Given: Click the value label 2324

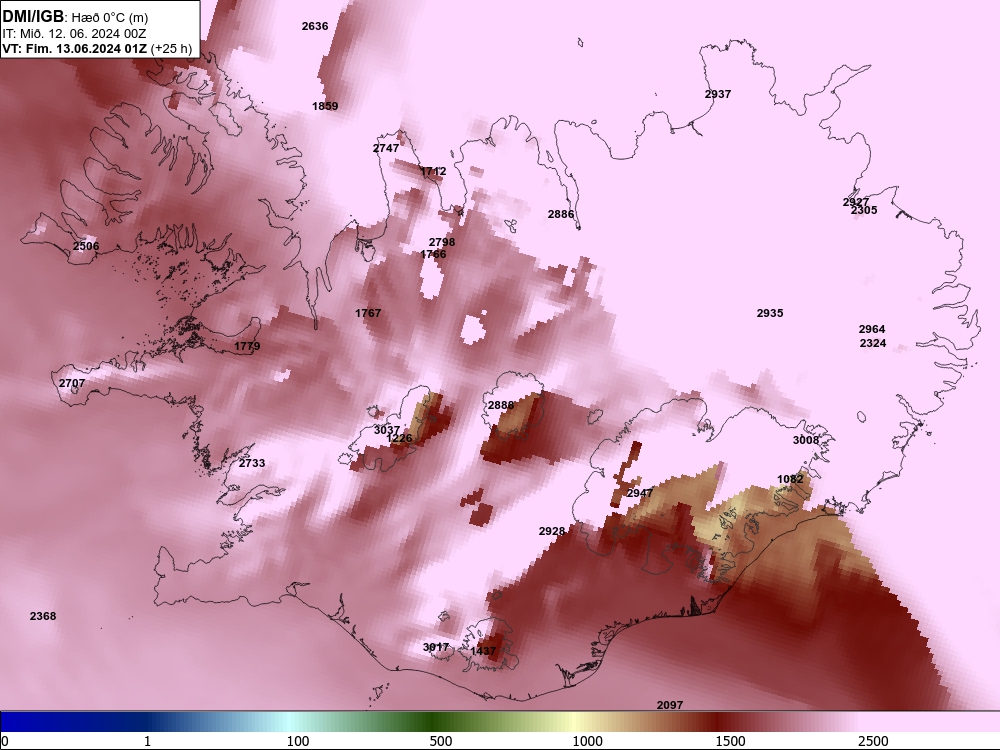Looking at the screenshot, I should click(x=873, y=343).
